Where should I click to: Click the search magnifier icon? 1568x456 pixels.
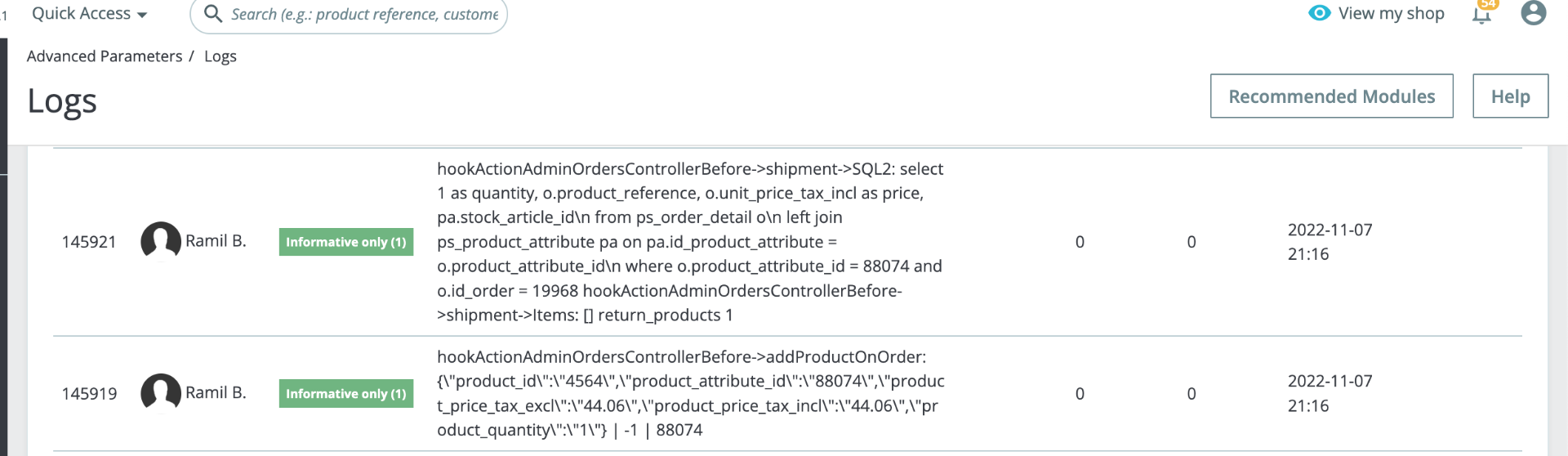point(212,14)
